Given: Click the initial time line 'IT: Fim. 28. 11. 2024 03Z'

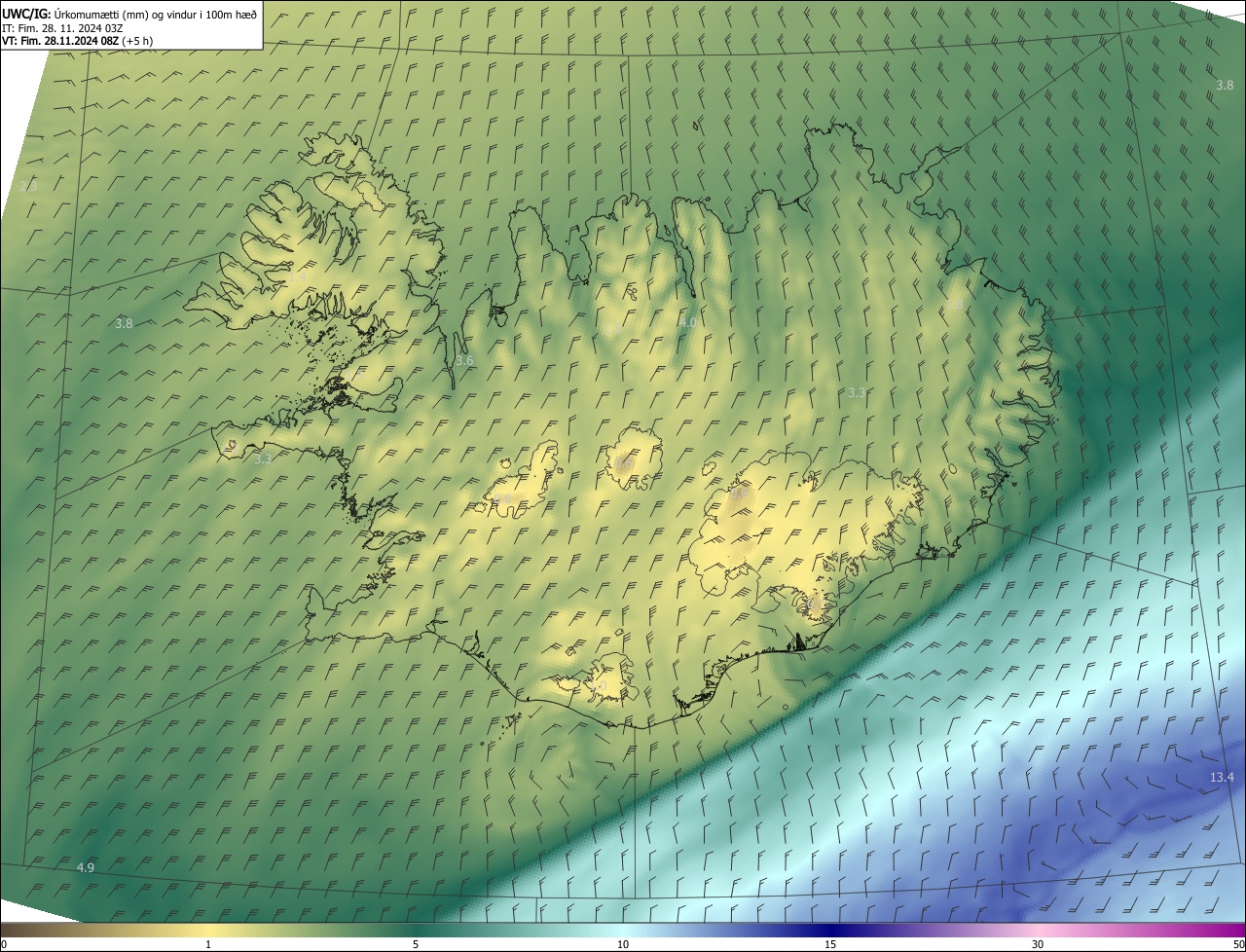Looking at the screenshot, I should [x=63, y=28].
